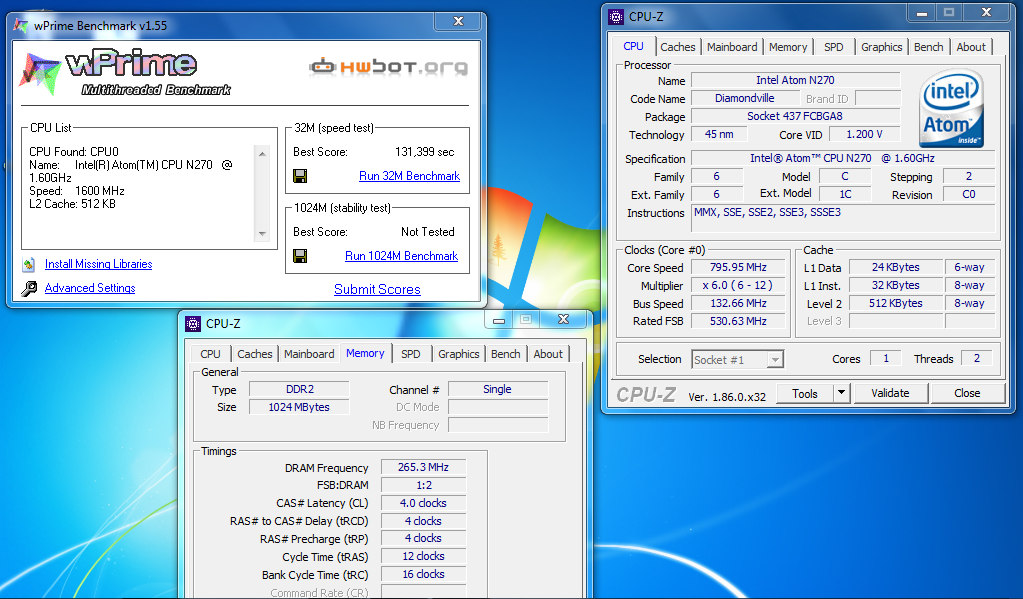Click the Validate button in CPU-Z
The image size is (1023, 599).
890,393
